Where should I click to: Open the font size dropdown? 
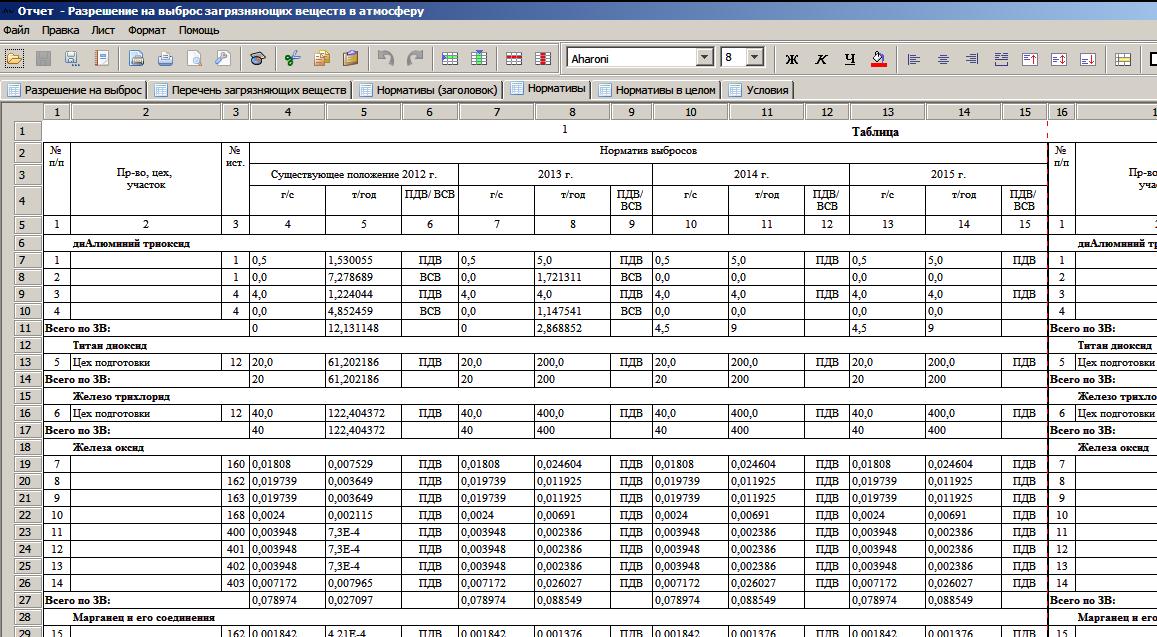[x=755, y=58]
